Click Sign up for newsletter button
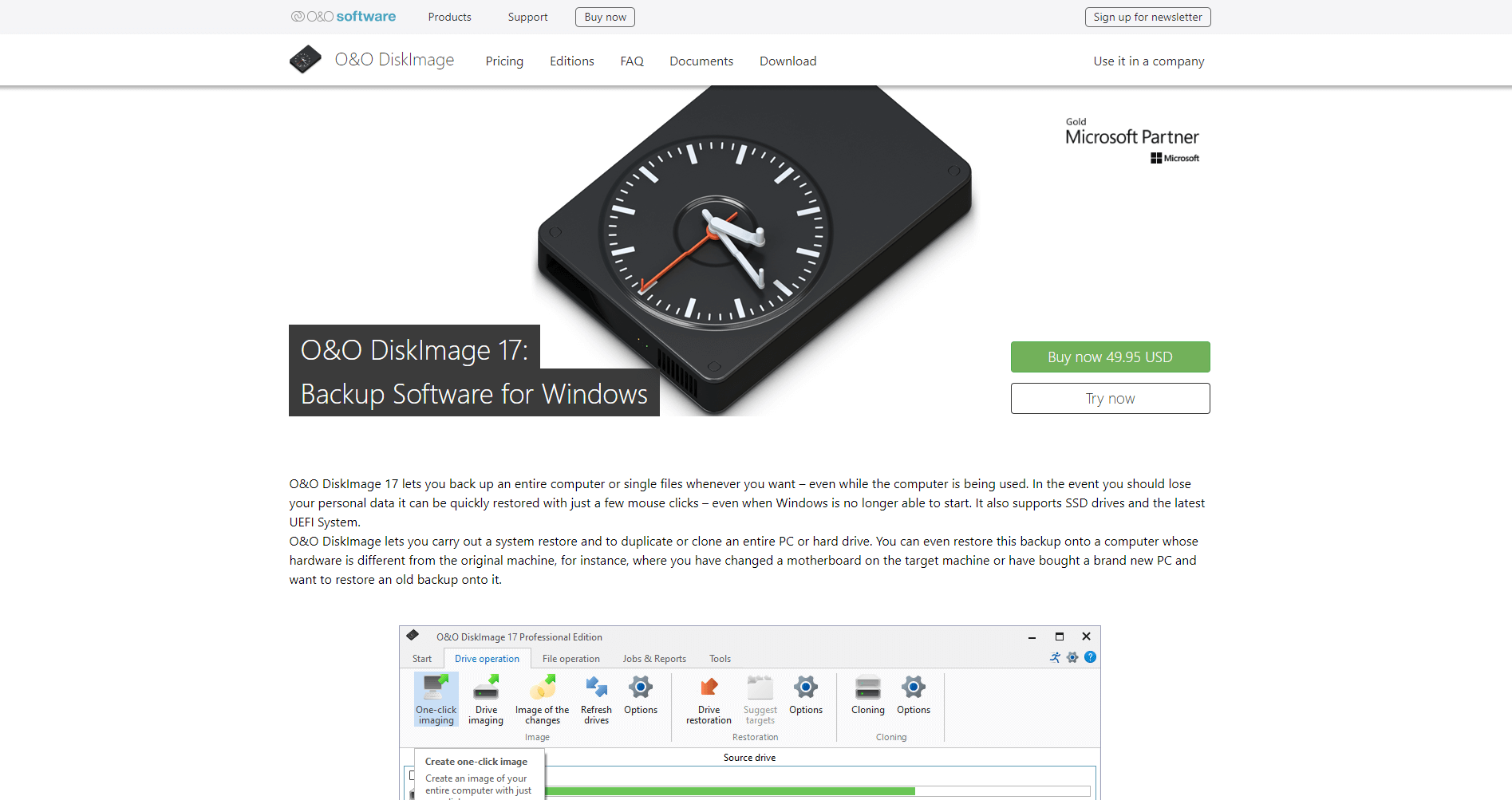The image size is (1512, 800). (1147, 17)
